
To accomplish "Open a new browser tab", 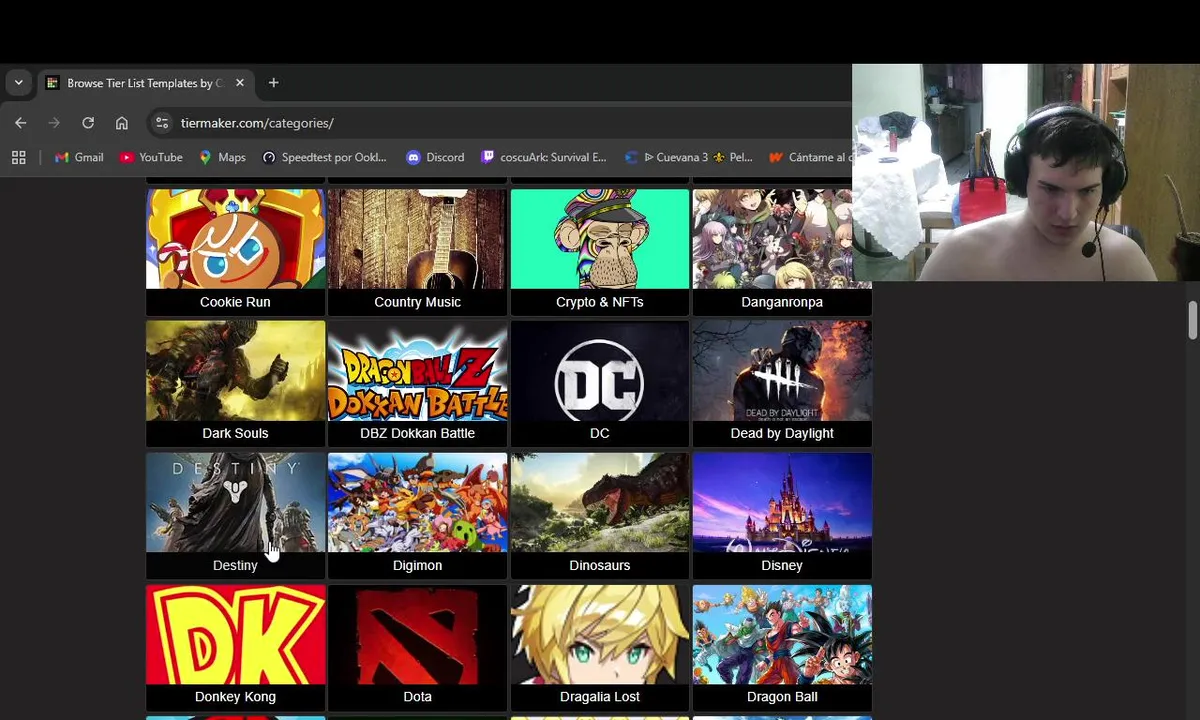I will (273, 83).
